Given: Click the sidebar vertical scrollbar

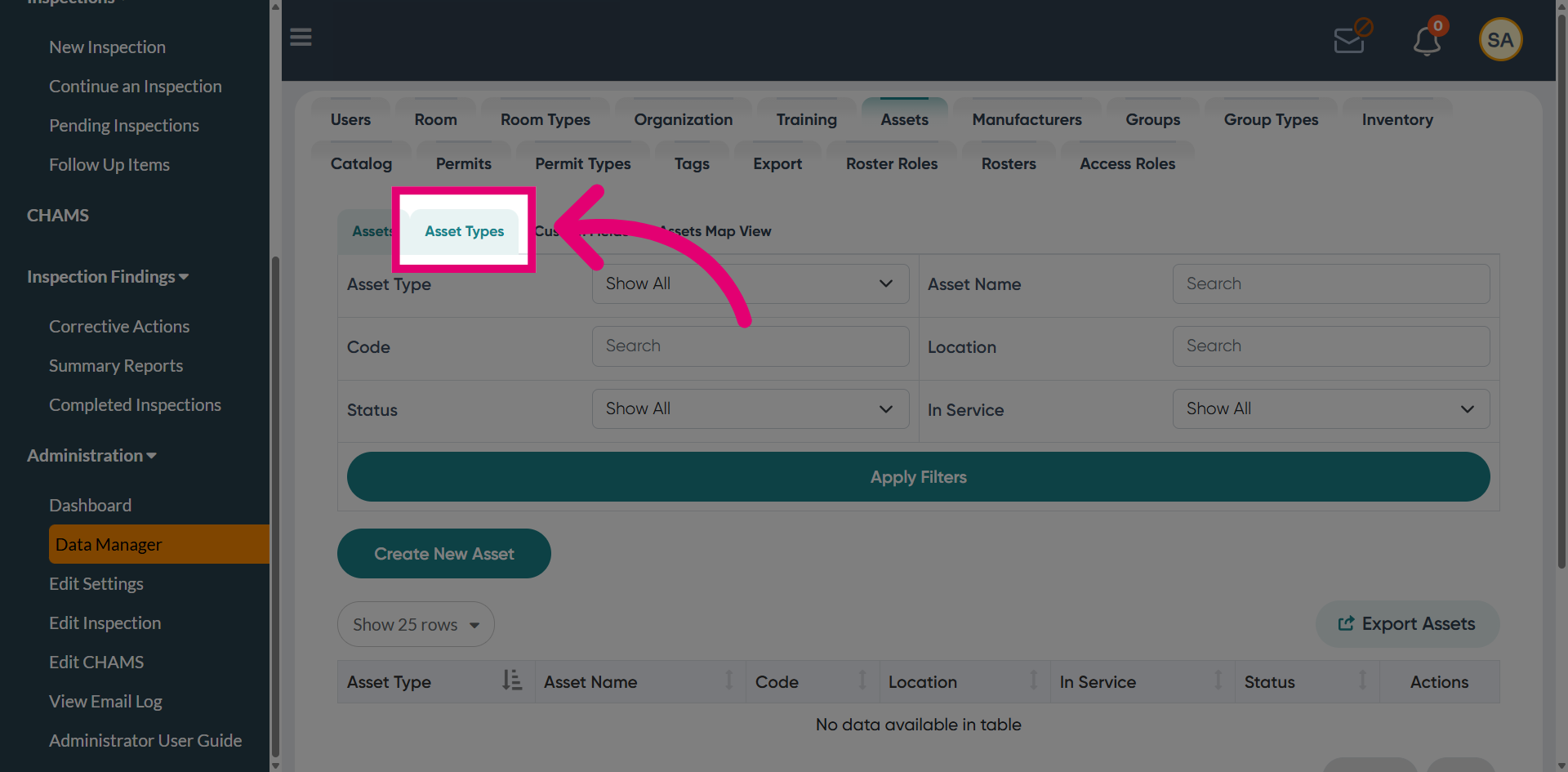Looking at the screenshot, I should pos(275,506).
